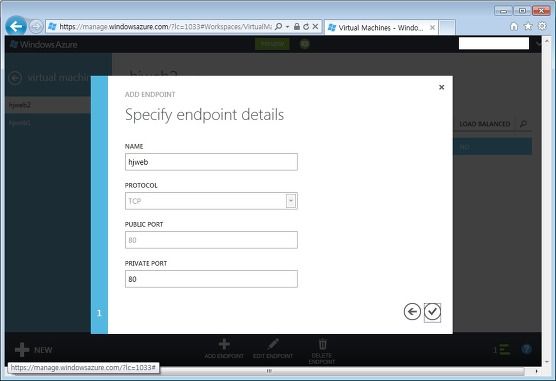This screenshot has width=556, height=381.
Task: Click the account box in Azure header
Action: 494,44
